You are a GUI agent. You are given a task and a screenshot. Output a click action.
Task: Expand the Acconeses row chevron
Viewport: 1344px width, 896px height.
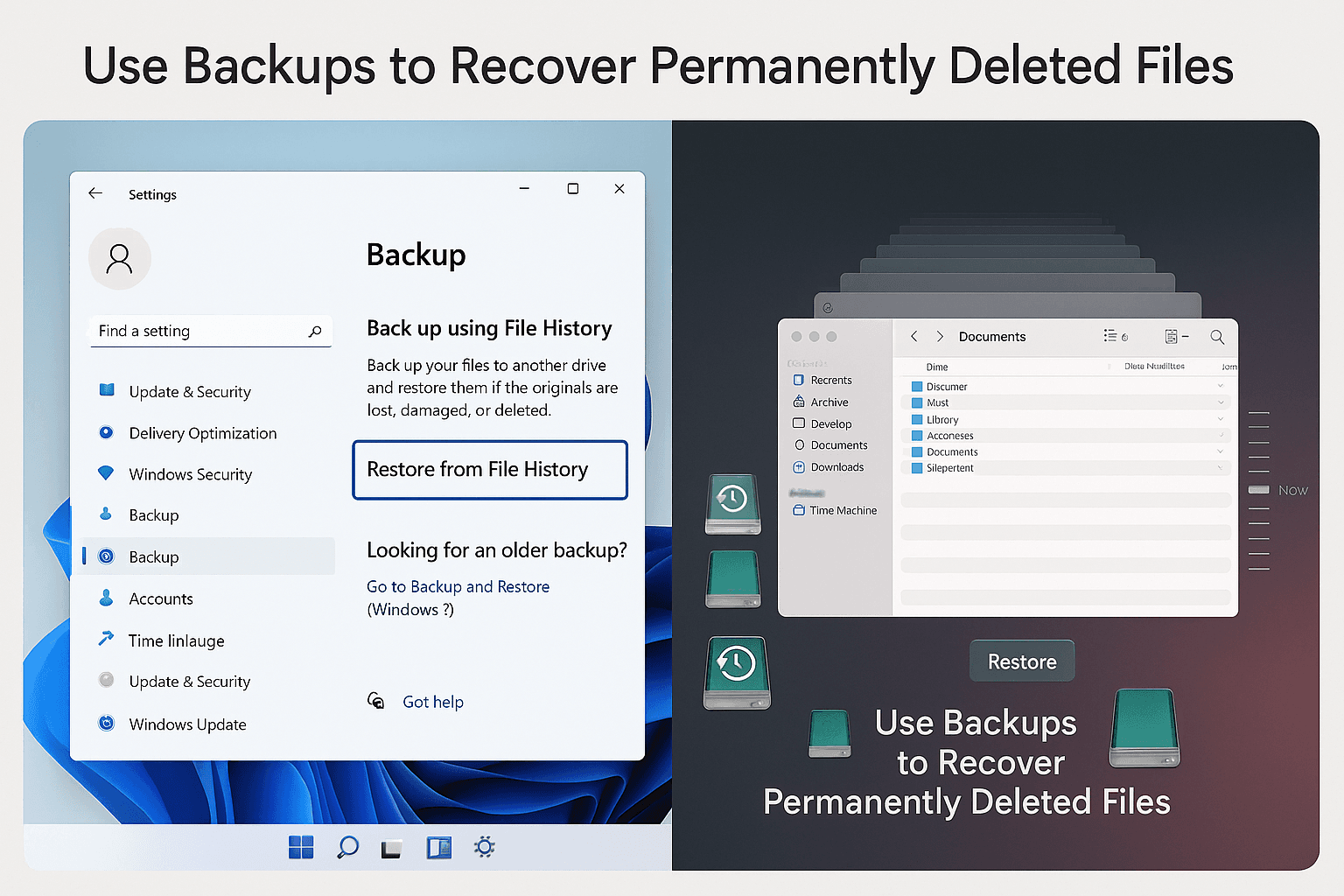click(1221, 435)
